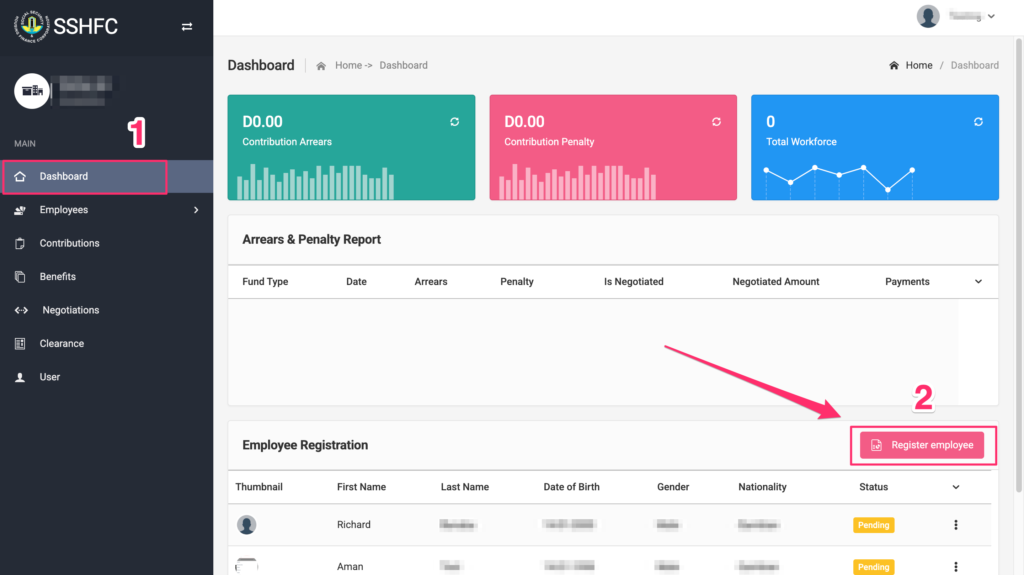Image resolution: width=1024 pixels, height=575 pixels.
Task: Expand the Arrears report column chevron
Action: tap(978, 282)
